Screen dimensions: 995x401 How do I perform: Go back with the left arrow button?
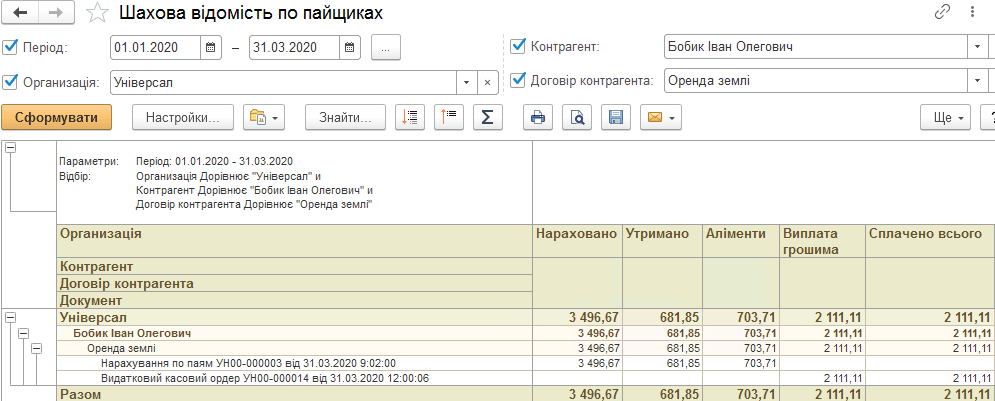coord(20,13)
